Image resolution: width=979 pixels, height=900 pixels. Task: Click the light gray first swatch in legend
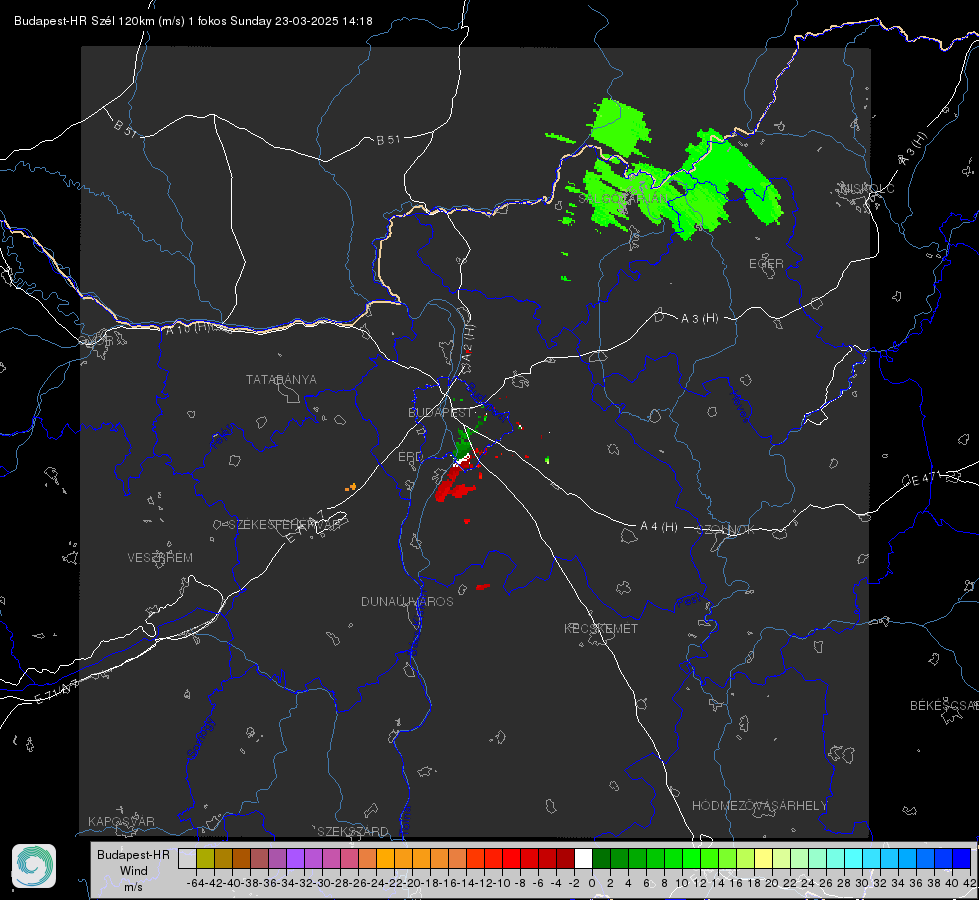[187, 858]
